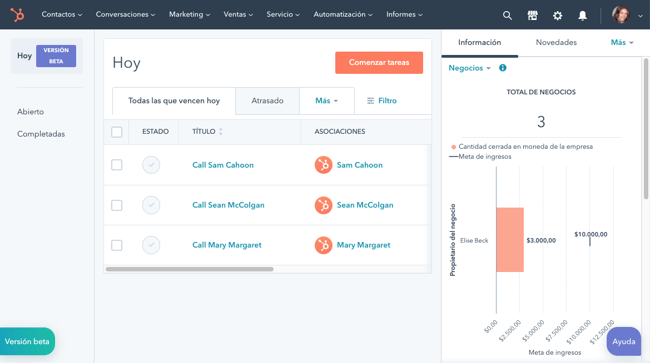650x363 pixels.
Task: Open the notifications bell
Action: pyautogui.click(x=582, y=15)
